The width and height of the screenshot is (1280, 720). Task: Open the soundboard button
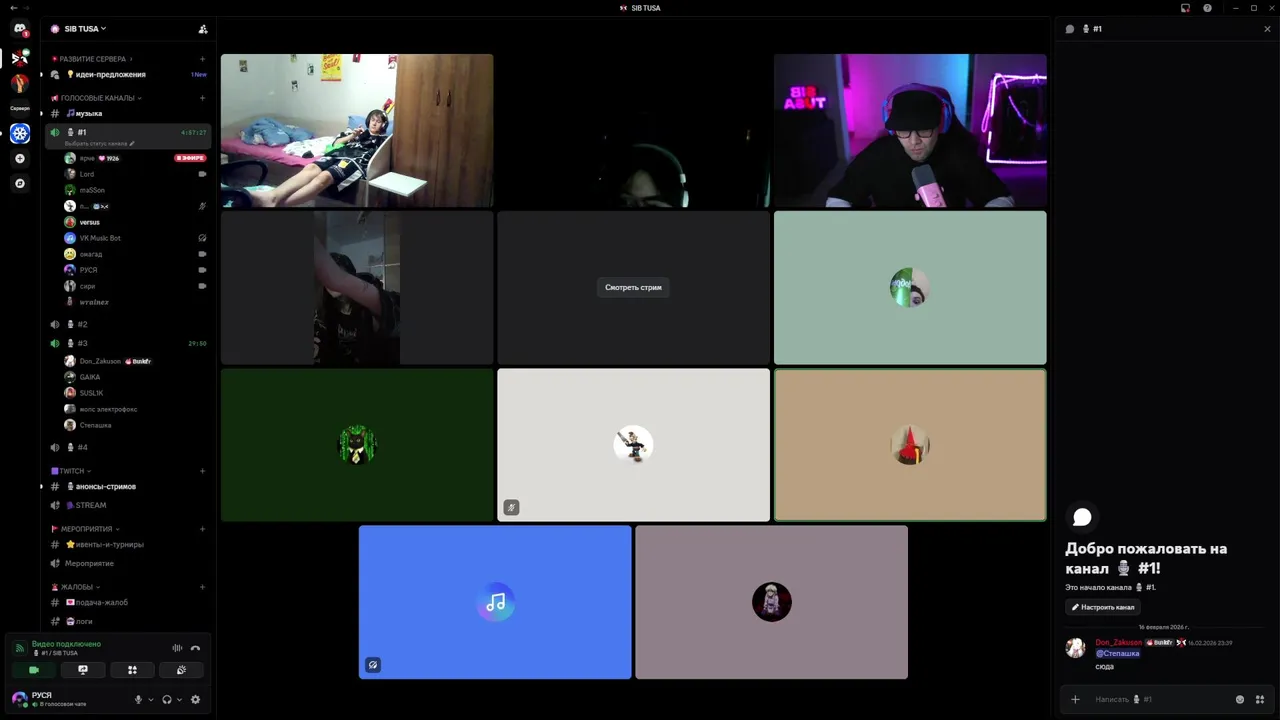pyautogui.click(x=181, y=670)
